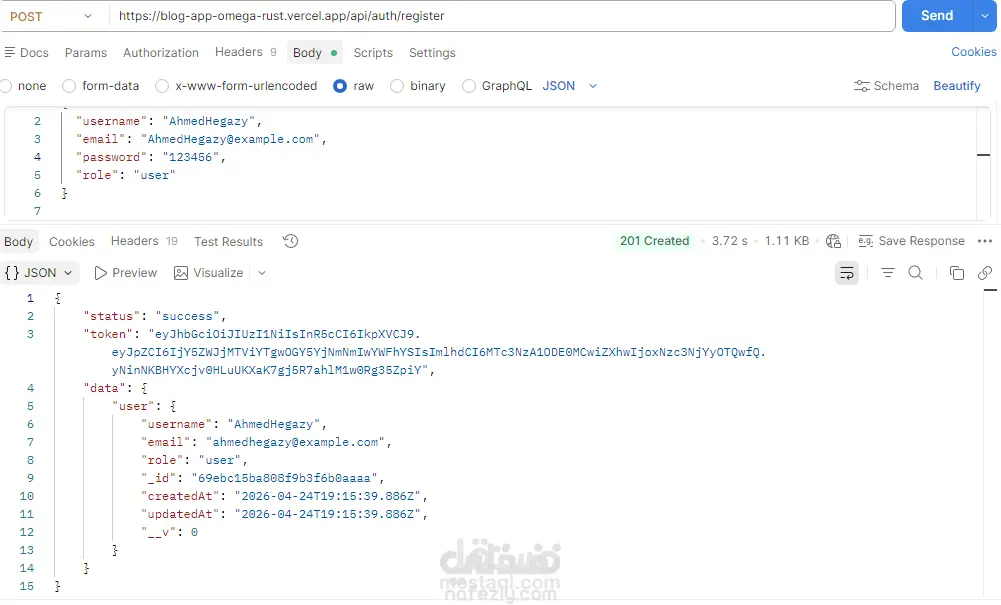Select x-www-form-urlencoded body type
This screenshot has width=1001, height=605.
[236, 86]
